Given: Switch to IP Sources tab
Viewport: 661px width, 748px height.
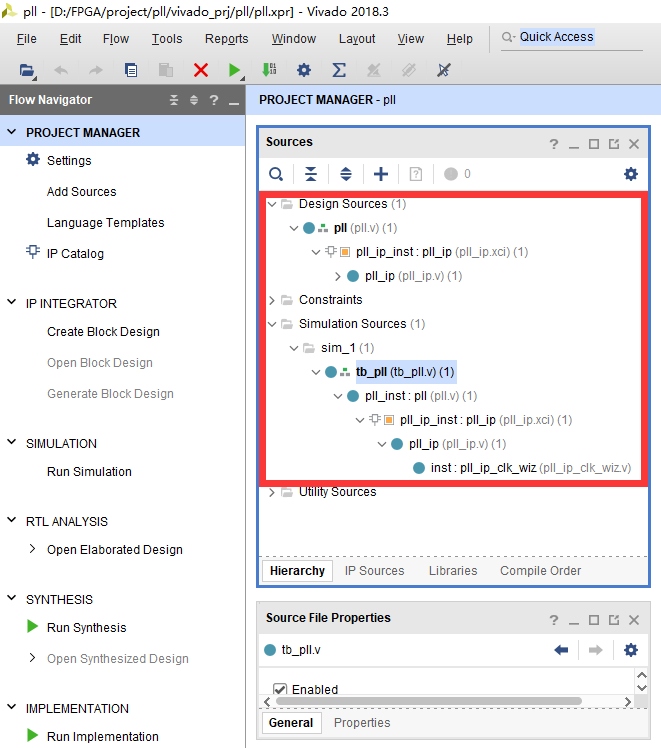Looking at the screenshot, I should pyautogui.click(x=374, y=571).
